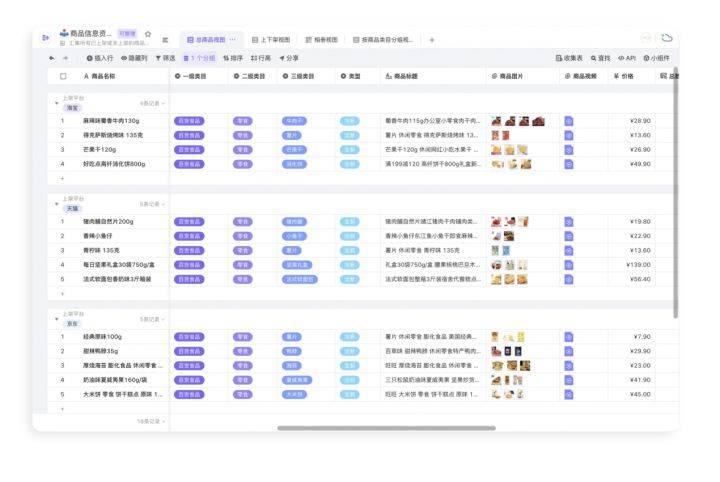Screen dimensions: 720x482
Task: Open the 14条记录 total dropdown at the bottom
Action: (151, 421)
